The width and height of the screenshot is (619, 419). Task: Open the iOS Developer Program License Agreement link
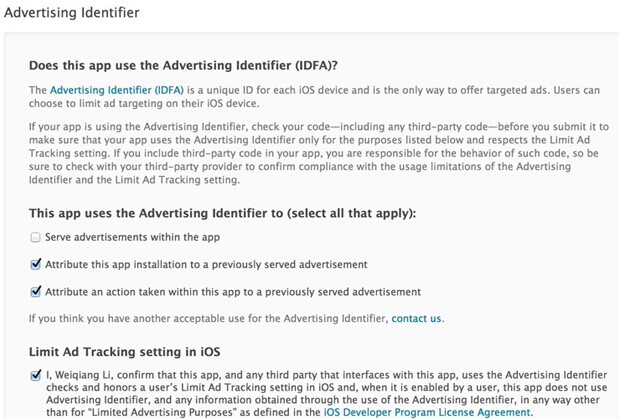click(427, 412)
